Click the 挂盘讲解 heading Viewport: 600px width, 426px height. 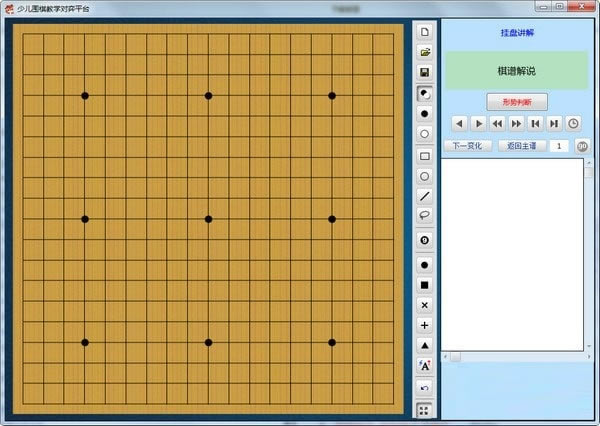517,33
